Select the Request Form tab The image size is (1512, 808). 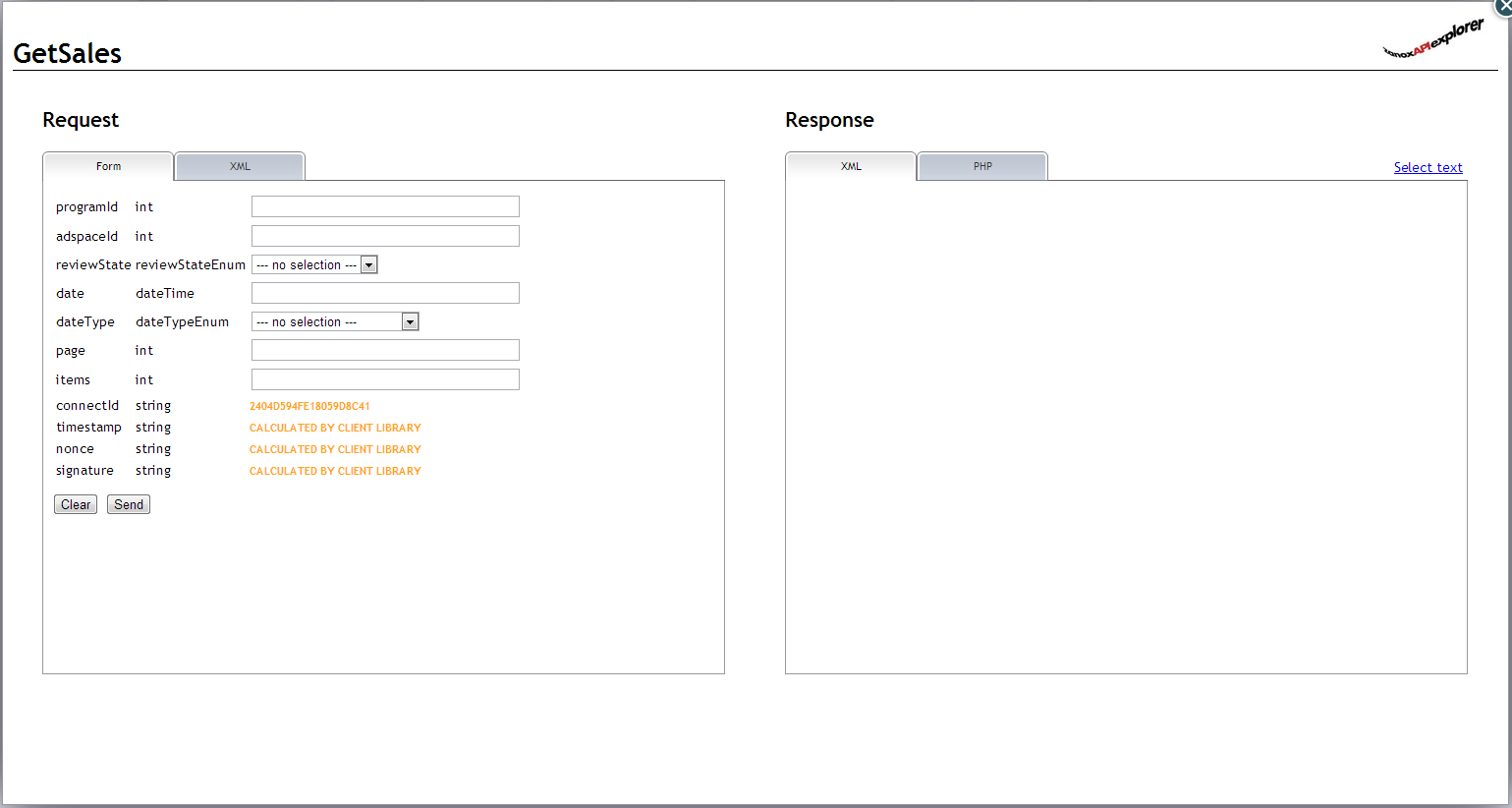(108, 166)
